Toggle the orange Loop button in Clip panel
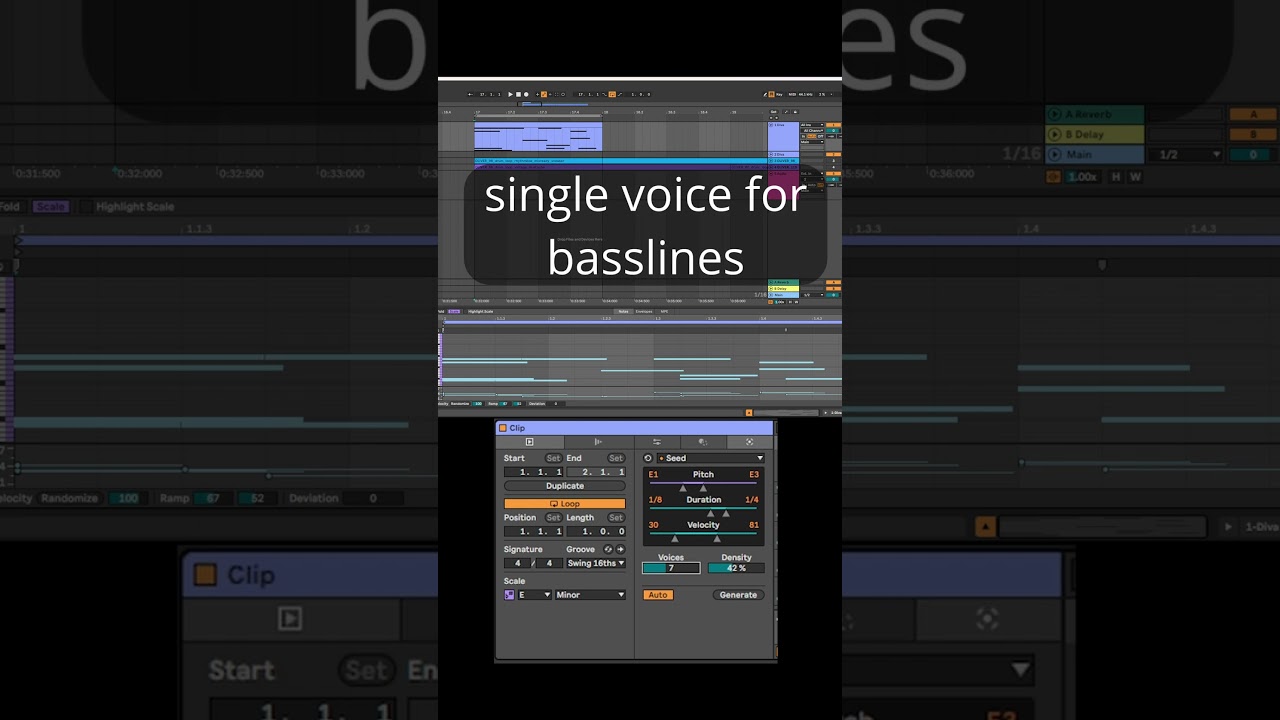Viewport: 1280px width, 720px height. point(565,504)
